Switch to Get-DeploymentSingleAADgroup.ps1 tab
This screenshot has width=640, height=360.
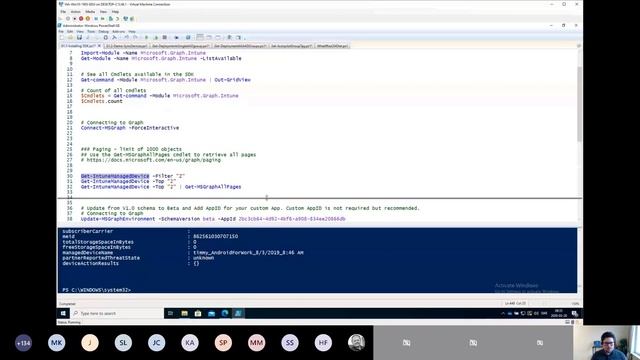(180, 46)
